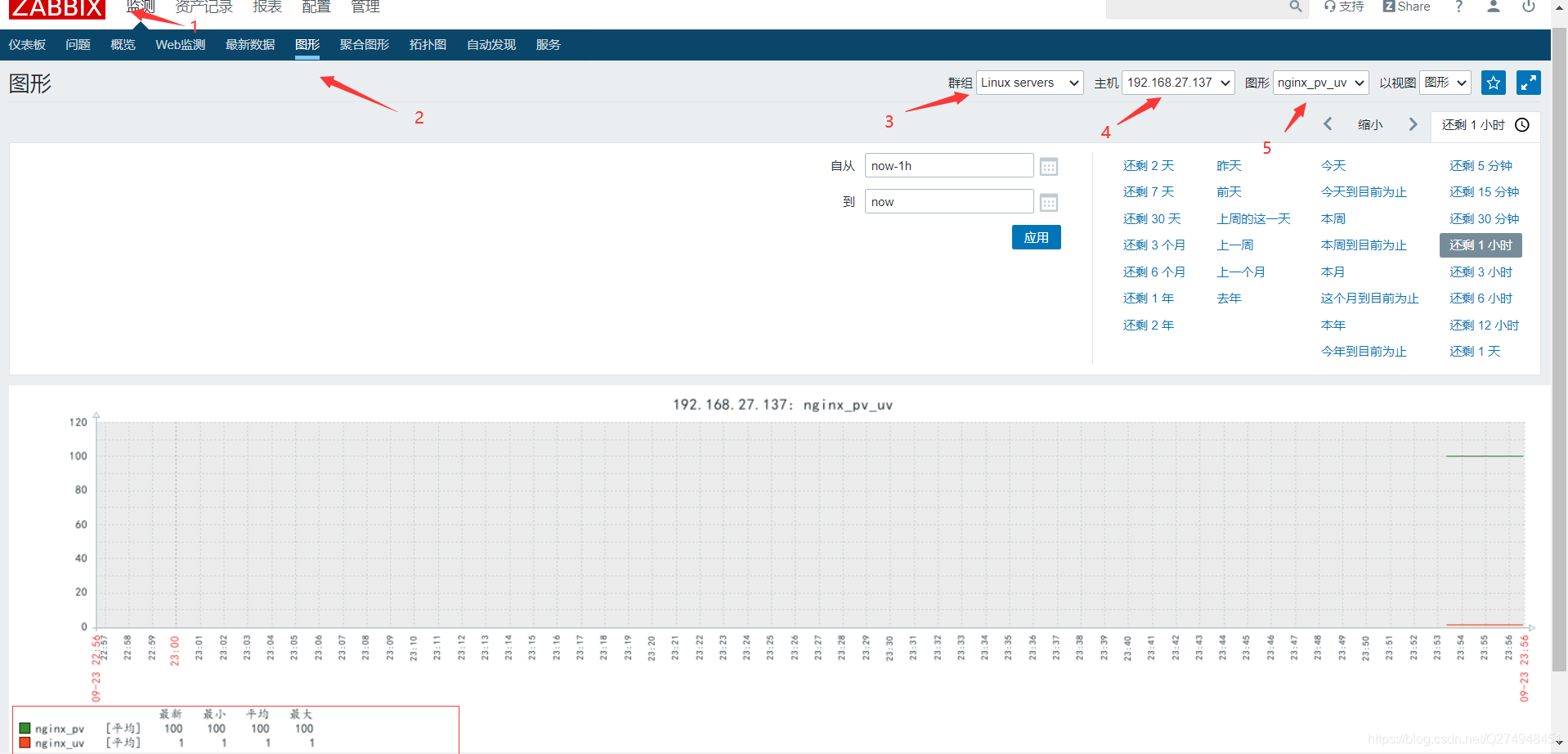Select This year (本年) range
1568x754 pixels.
pos(1333,325)
